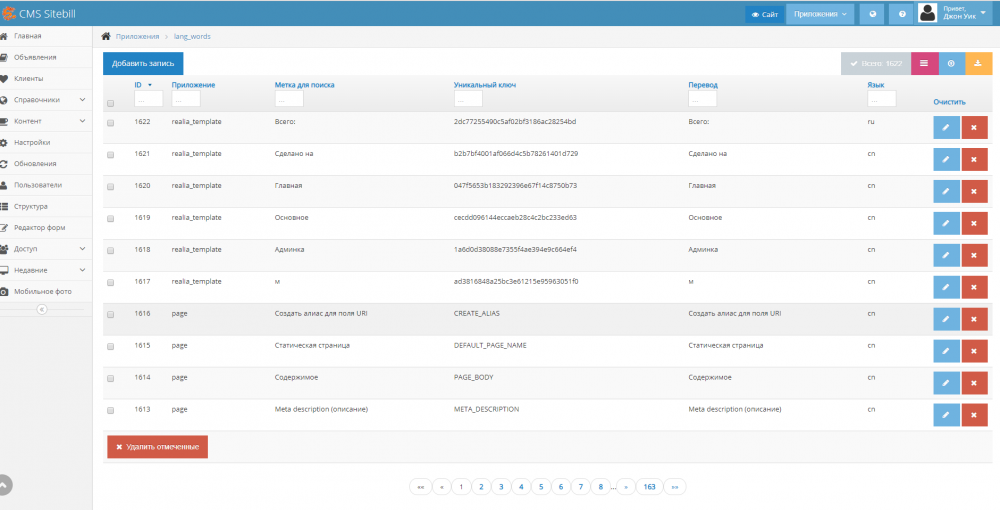Open the help question mark icon
Viewport: 1000px width, 510px height.
point(902,14)
